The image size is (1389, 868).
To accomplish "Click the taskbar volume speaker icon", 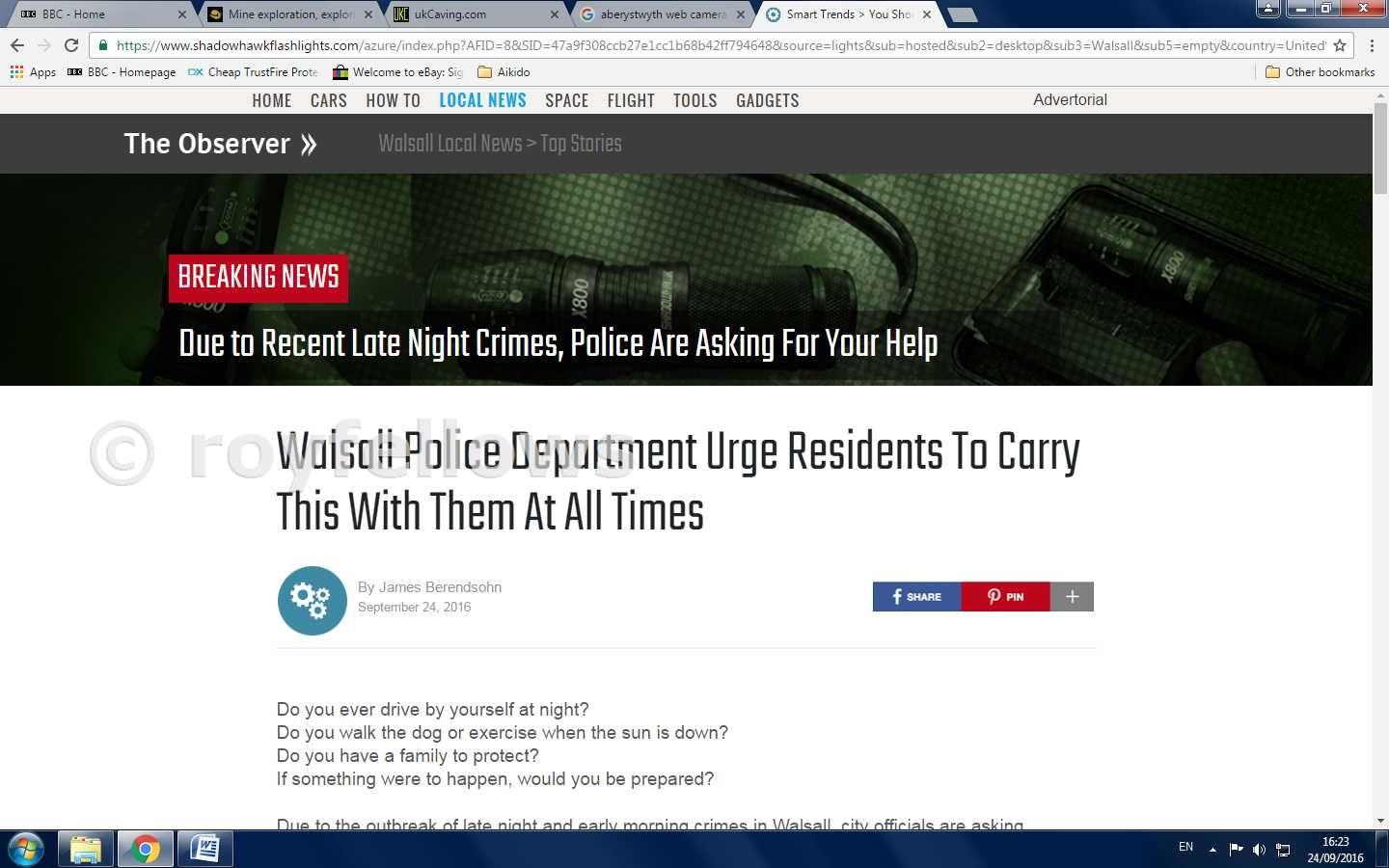I will click(1259, 850).
